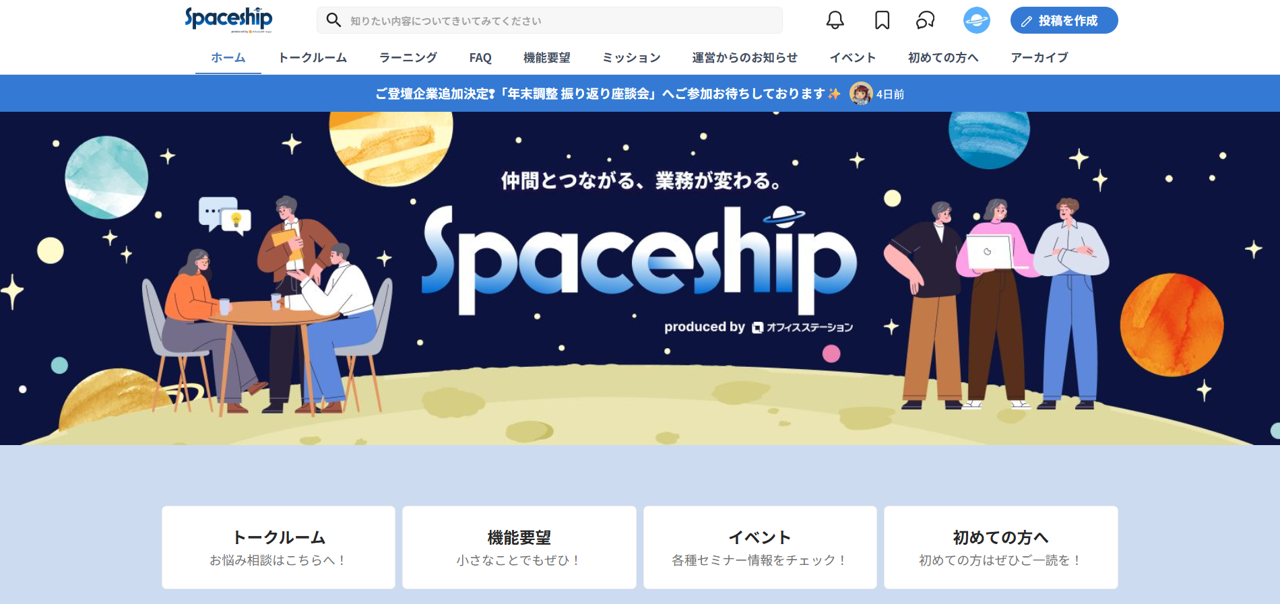Click the Spaceship logo in header

[228, 19]
